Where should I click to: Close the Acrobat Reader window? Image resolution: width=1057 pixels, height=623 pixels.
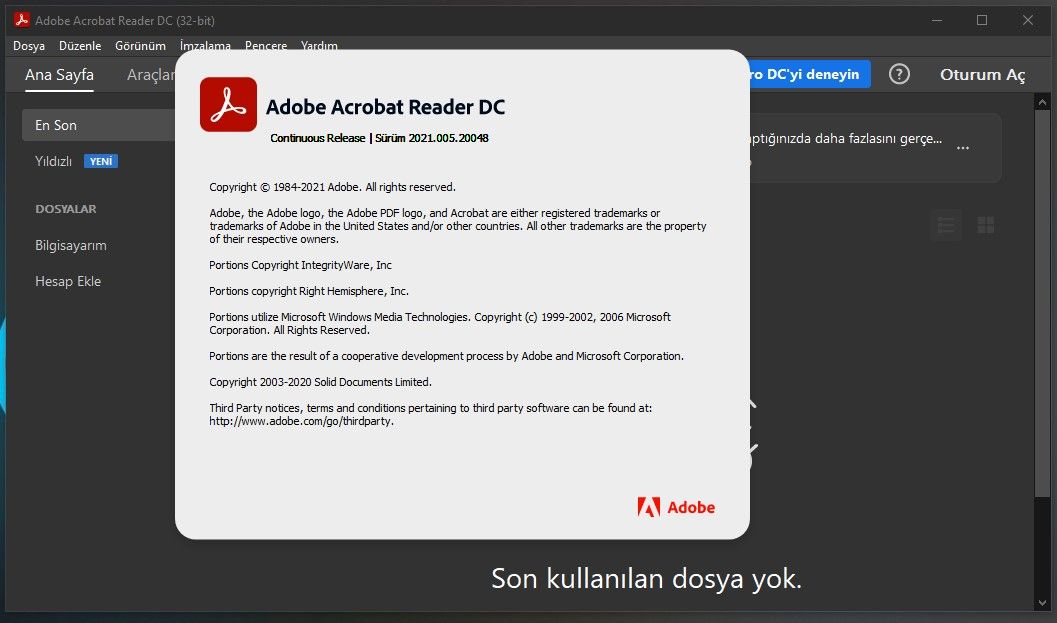pos(1027,20)
